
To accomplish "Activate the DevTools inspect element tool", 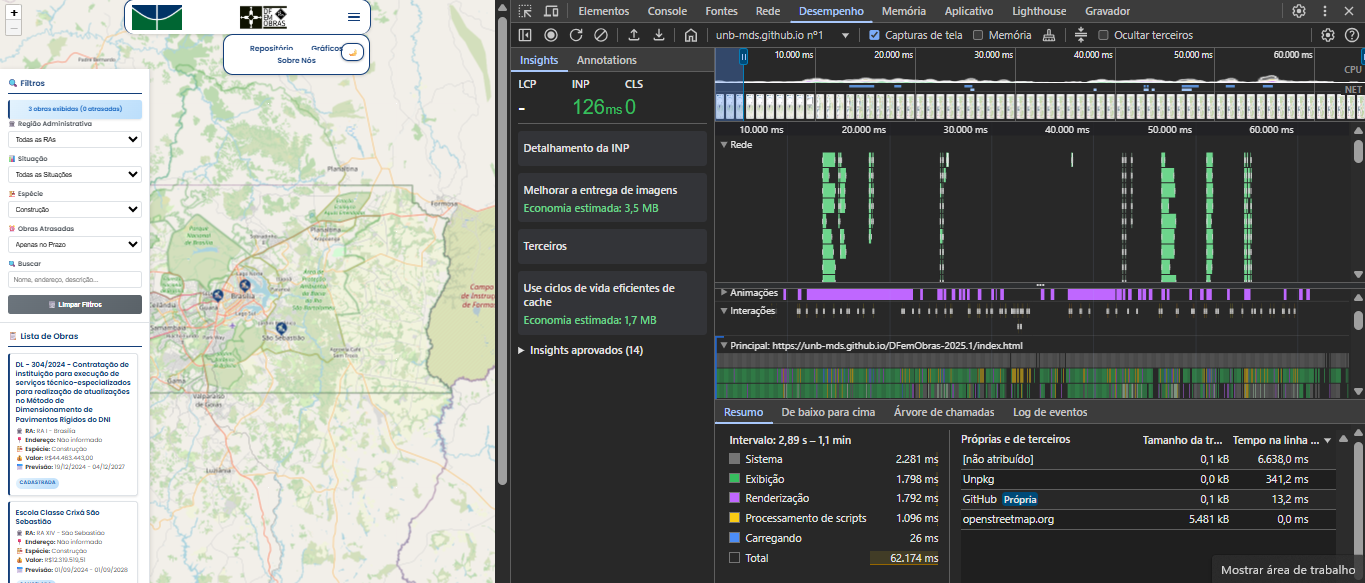I will point(525,11).
